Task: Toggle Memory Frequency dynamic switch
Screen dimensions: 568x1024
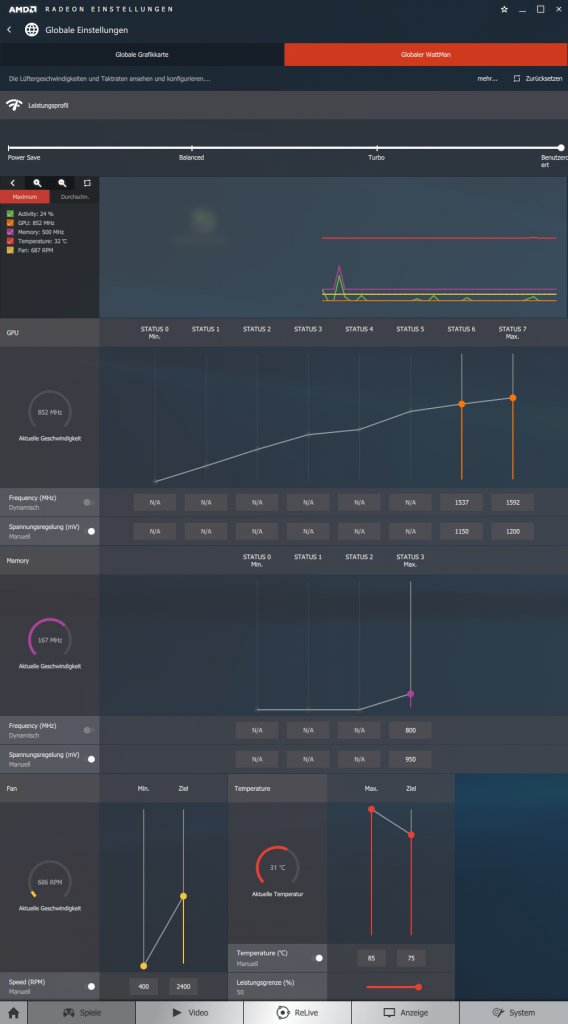Action: pos(89,730)
